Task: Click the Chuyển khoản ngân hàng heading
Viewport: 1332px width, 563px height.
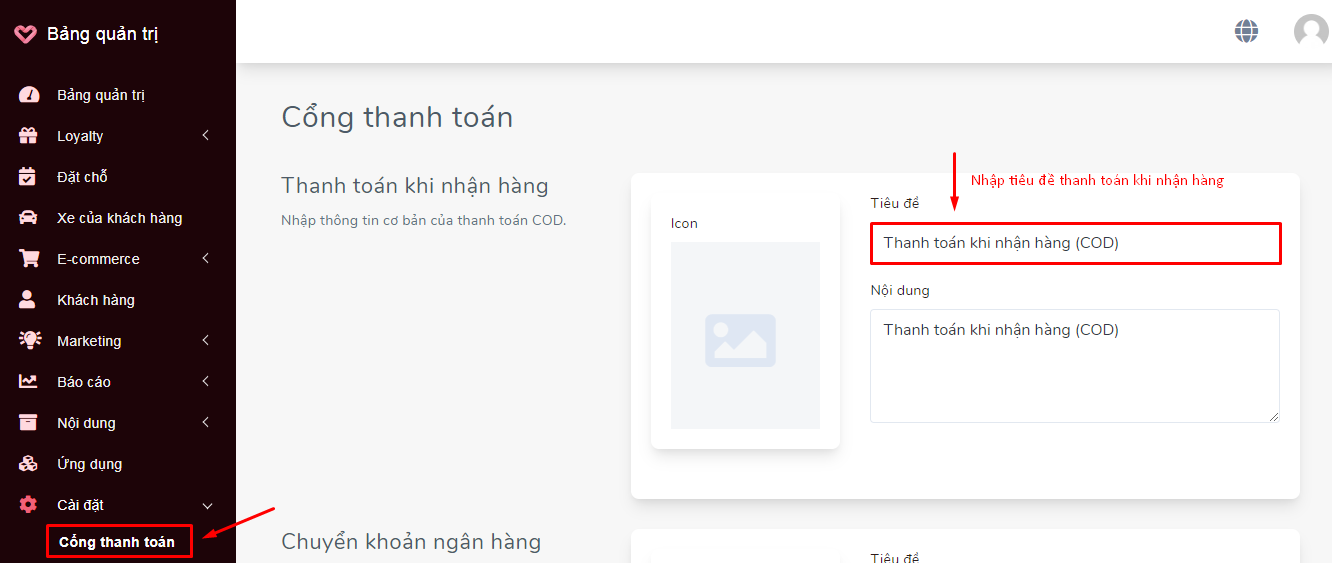Action: [x=411, y=542]
